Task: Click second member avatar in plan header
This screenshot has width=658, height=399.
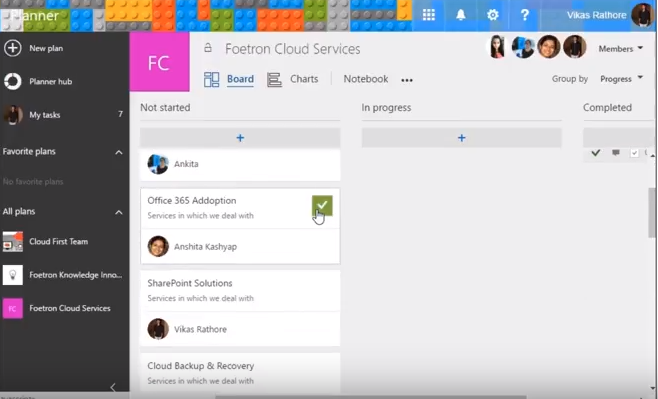Action: pyautogui.click(x=523, y=47)
